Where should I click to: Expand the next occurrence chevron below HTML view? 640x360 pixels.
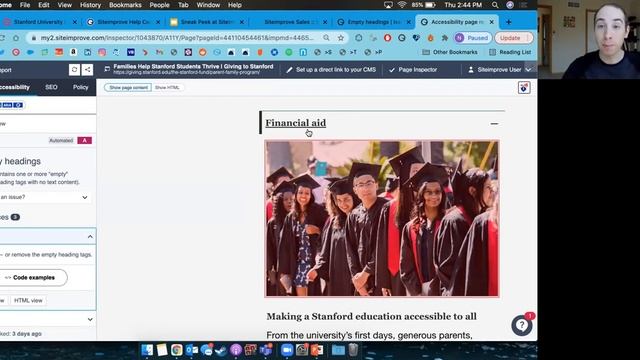point(90,319)
